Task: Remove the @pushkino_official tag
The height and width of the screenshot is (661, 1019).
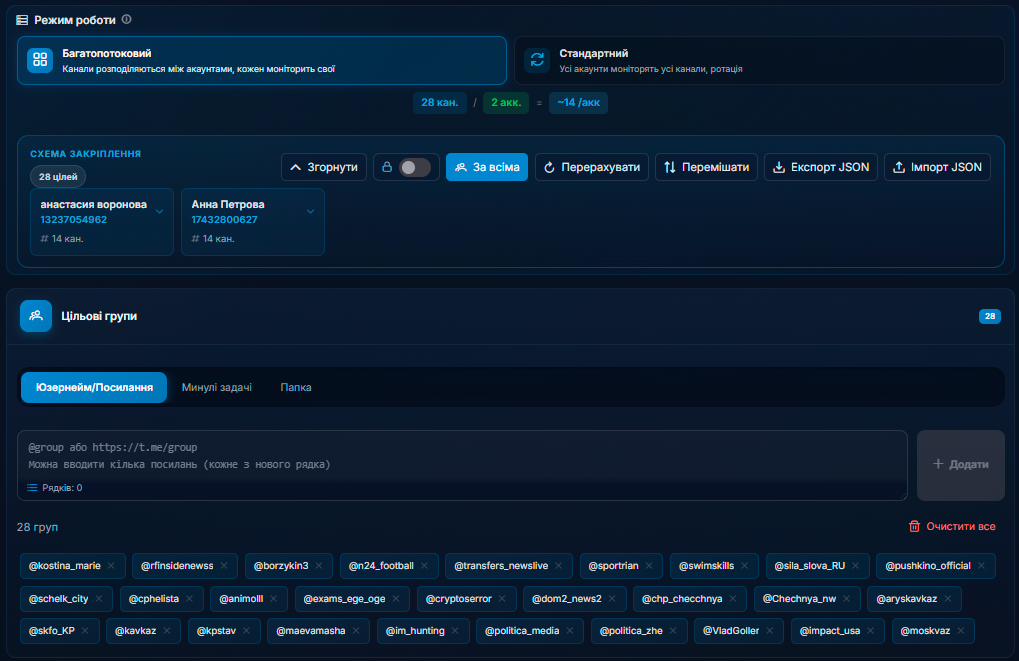Action: (981, 565)
